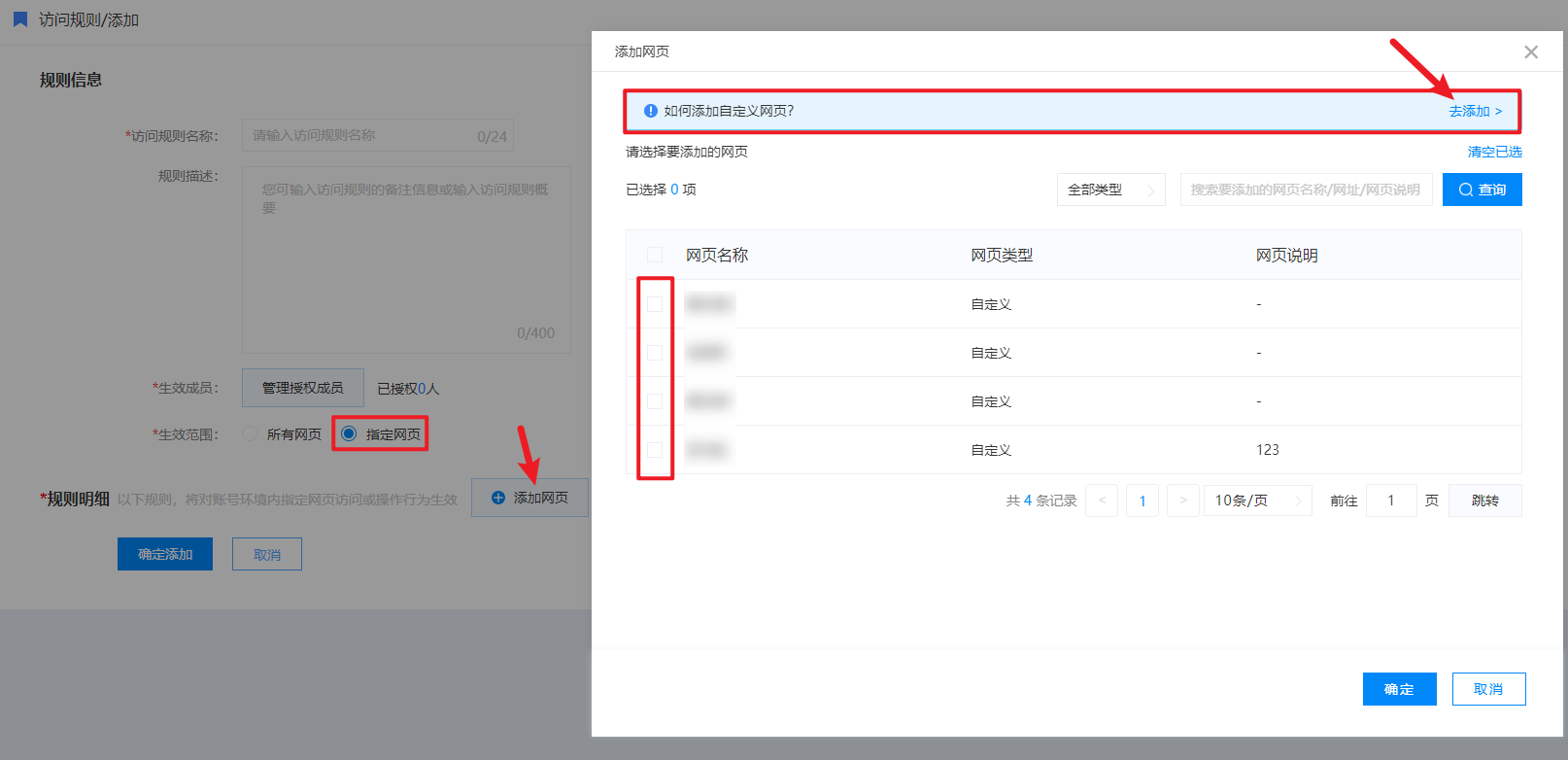This screenshot has height=760, width=1568.
Task: Click the webpage search input field
Action: tap(1305, 190)
